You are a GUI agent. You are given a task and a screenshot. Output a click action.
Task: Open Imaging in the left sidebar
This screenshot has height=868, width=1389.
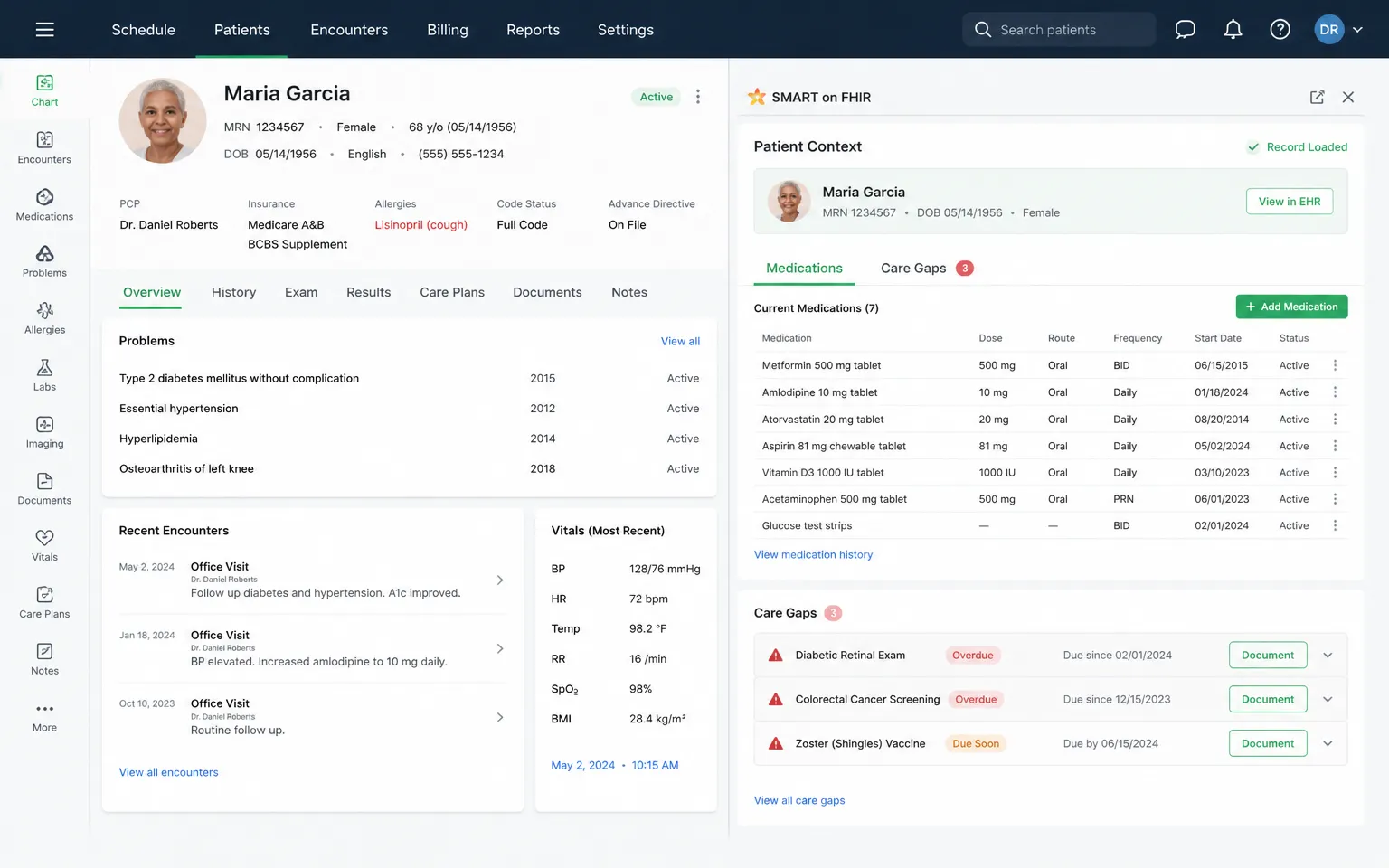tap(44, 432)
